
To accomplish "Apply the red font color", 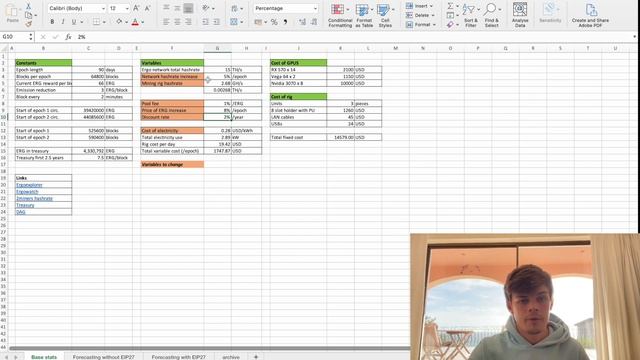I will [135, 22].
